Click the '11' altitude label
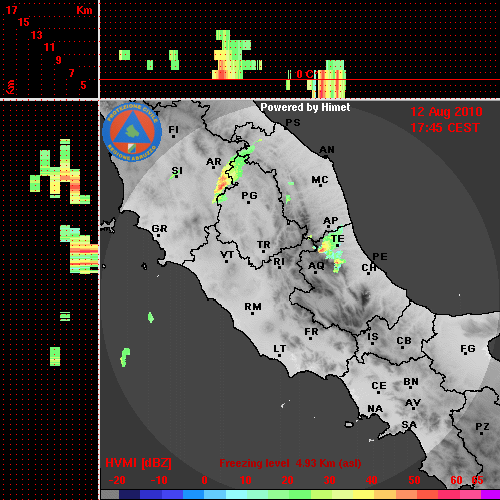Viewport: 500px width, 500px height. (x=49, y=47)
